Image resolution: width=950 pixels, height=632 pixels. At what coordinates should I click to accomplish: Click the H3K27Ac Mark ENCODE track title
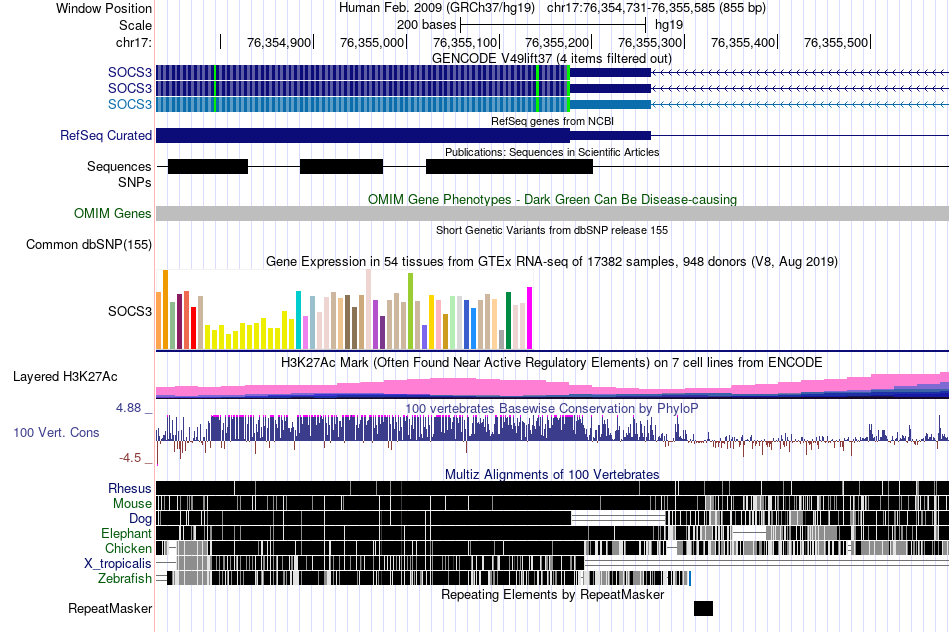click(x=552, y=363)
